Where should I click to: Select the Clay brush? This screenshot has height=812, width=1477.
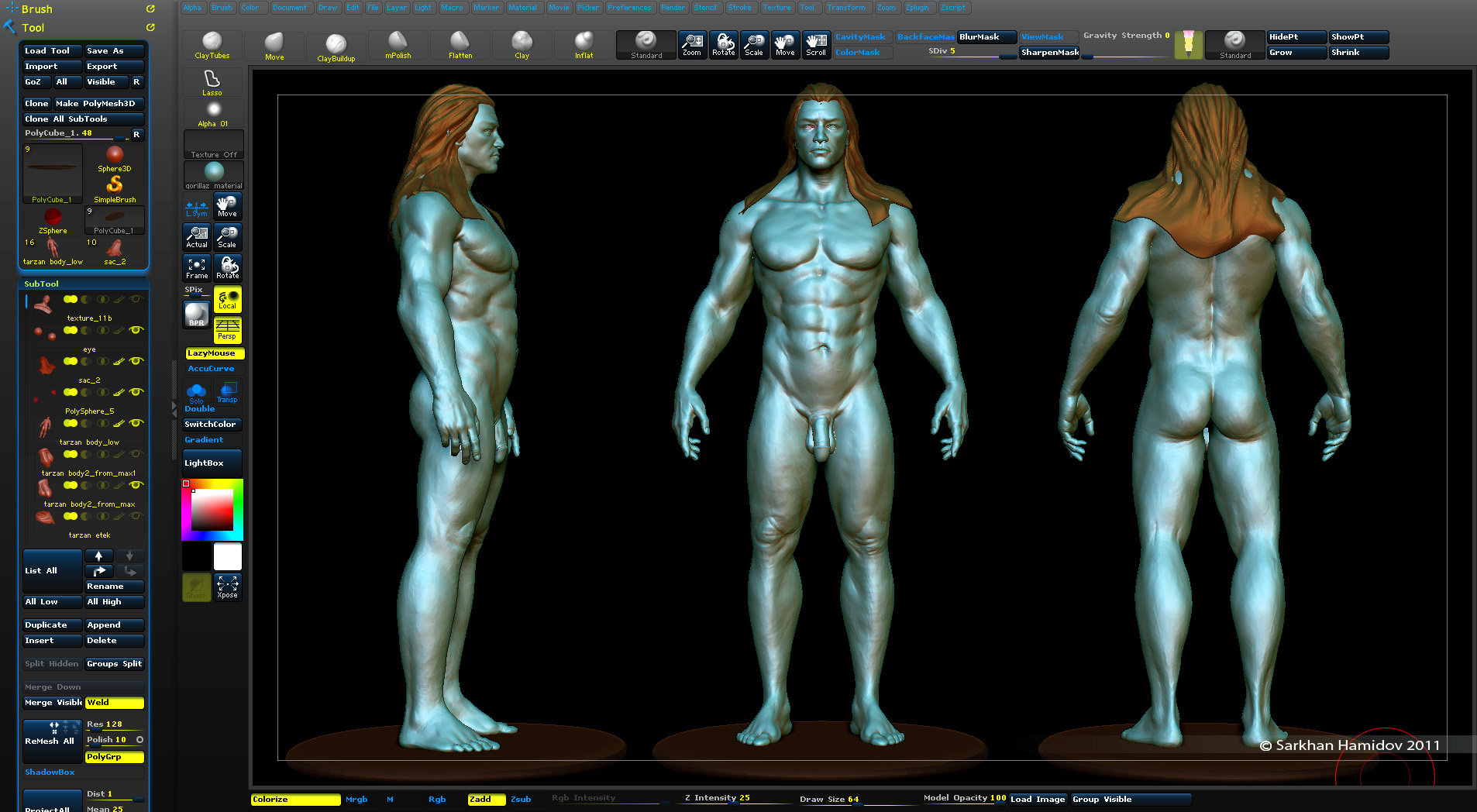coord(522,45)
